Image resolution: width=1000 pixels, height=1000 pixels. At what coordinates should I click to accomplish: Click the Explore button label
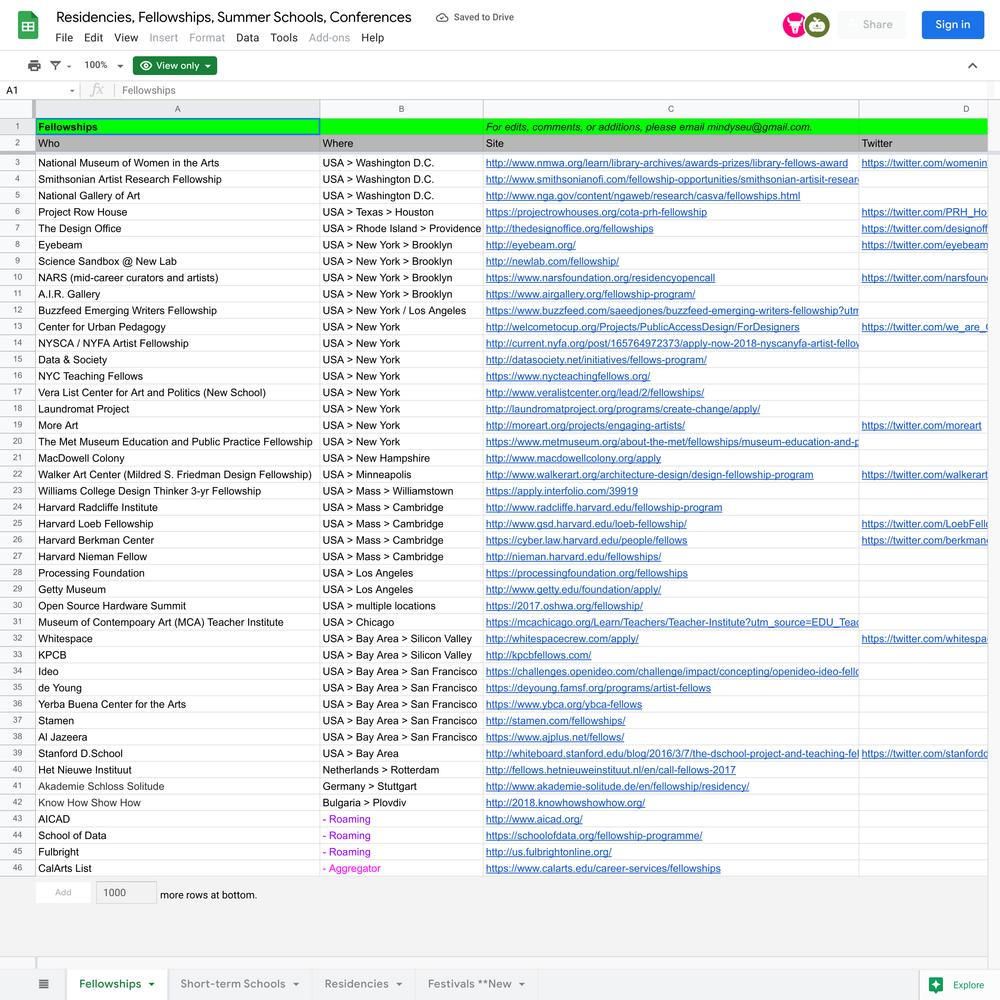click(x=968, y=985)
